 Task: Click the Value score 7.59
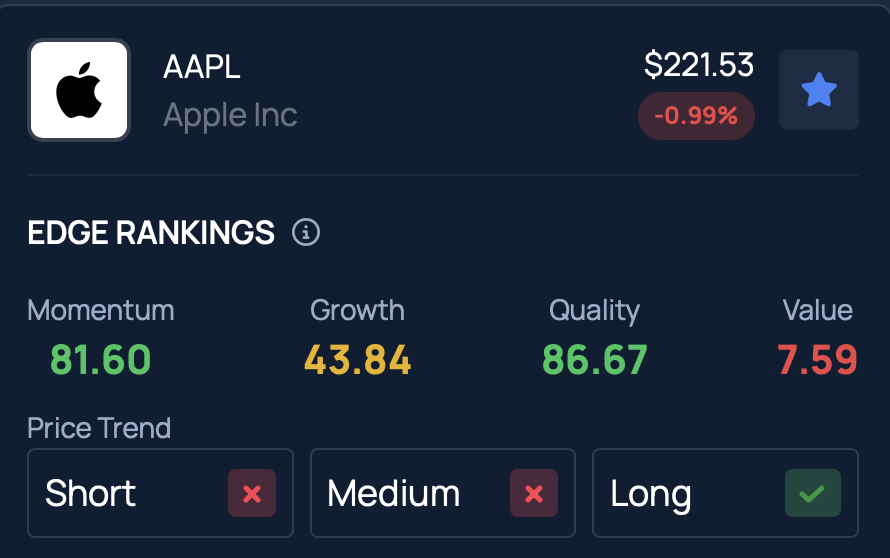(x=817, y=359)
